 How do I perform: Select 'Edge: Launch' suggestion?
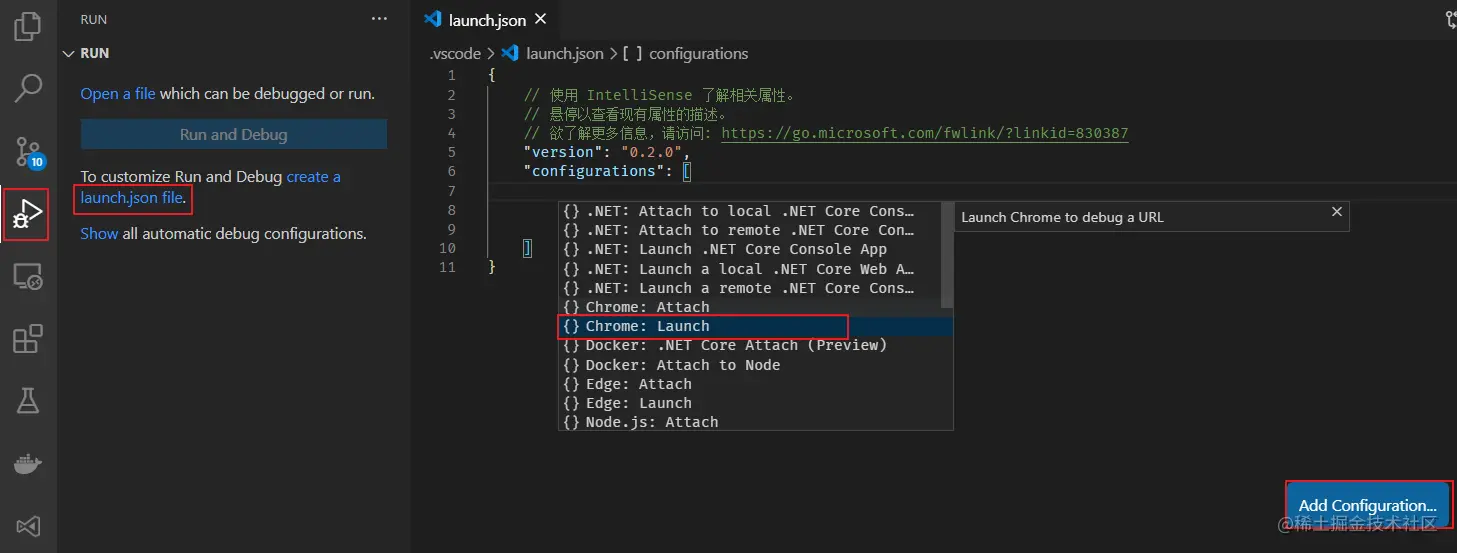click(x=755, y=403)
